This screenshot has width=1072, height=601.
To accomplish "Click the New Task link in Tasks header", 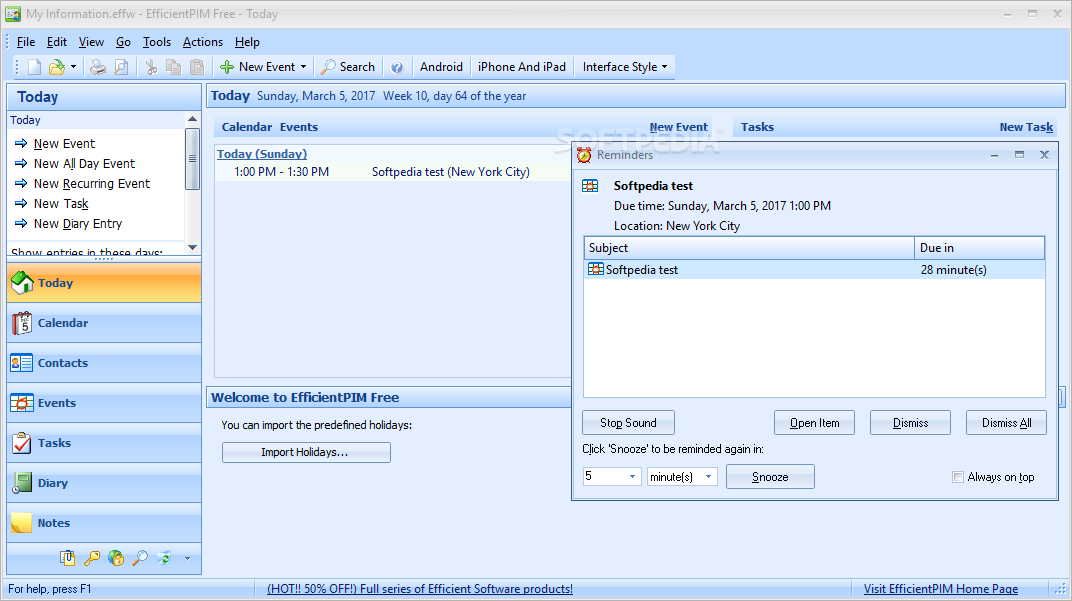I will 1026,127.
